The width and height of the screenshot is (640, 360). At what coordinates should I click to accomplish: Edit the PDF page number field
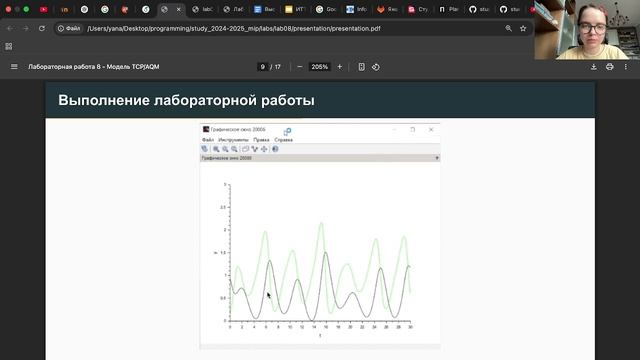pyautogui.click(x=262, y=67)
